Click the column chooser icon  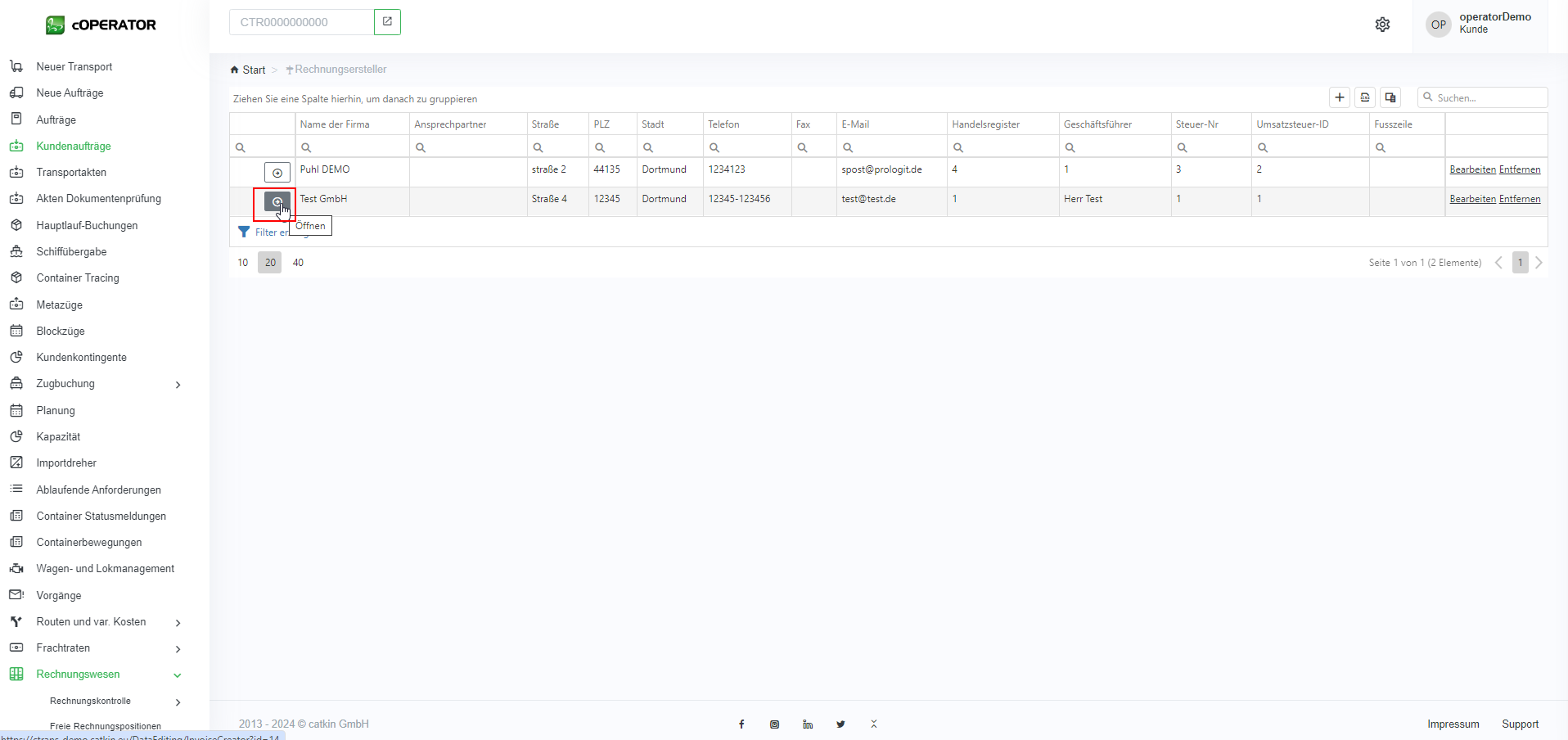coord(1390,97)
